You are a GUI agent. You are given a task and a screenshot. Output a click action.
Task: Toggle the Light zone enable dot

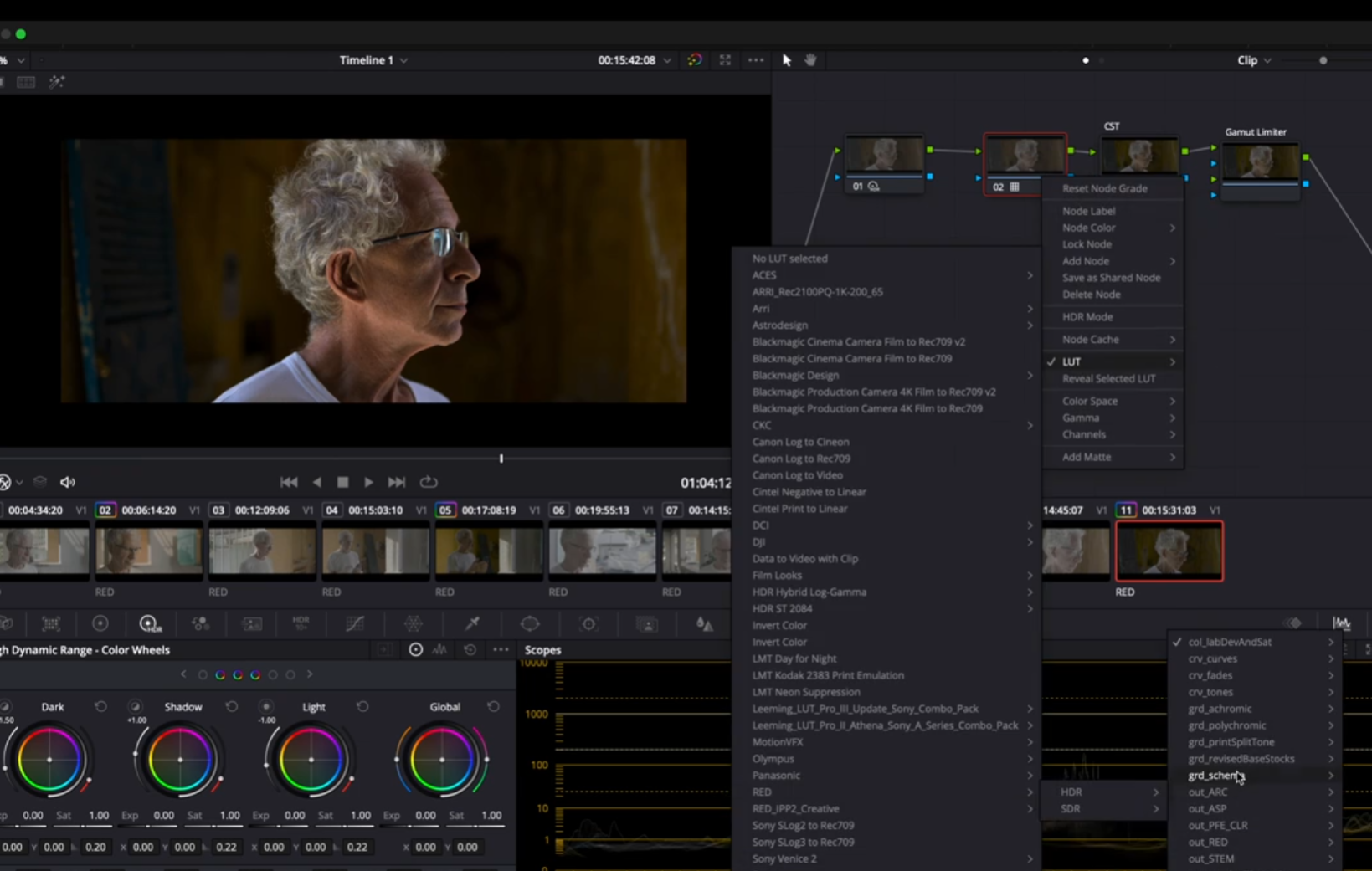pyautogui.click(x=266, y=707)
